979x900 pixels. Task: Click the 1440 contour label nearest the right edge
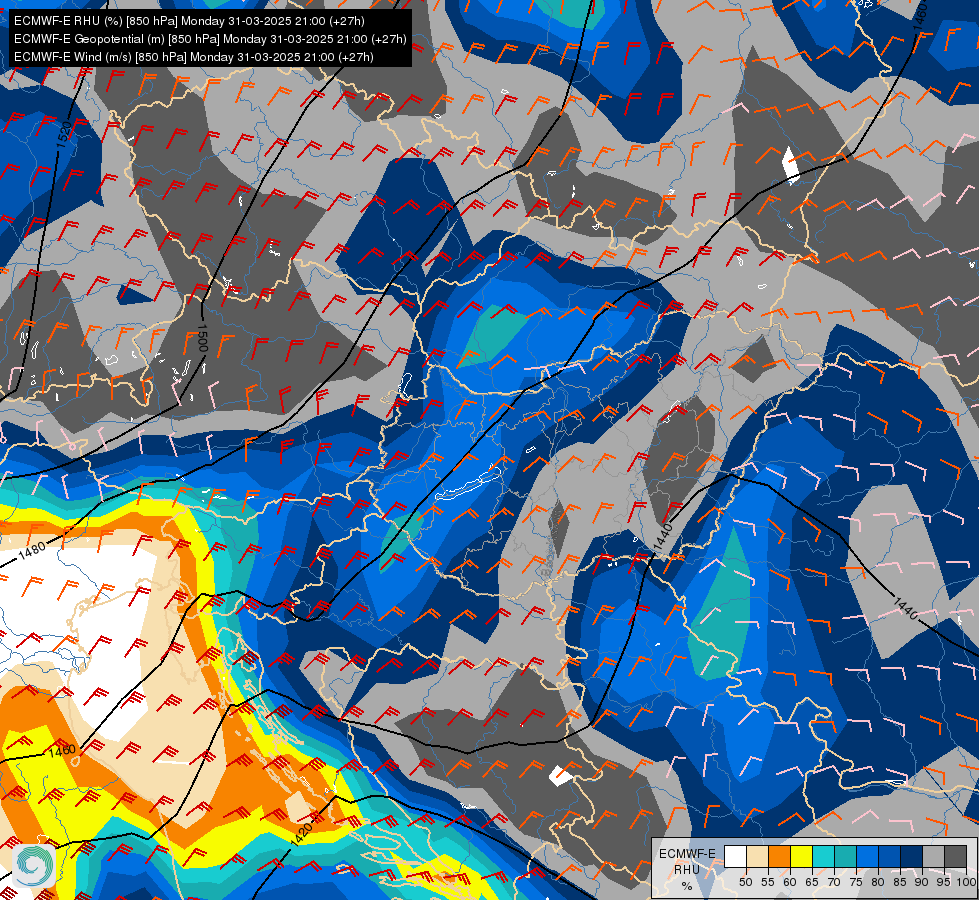click(x=905, y=609)
